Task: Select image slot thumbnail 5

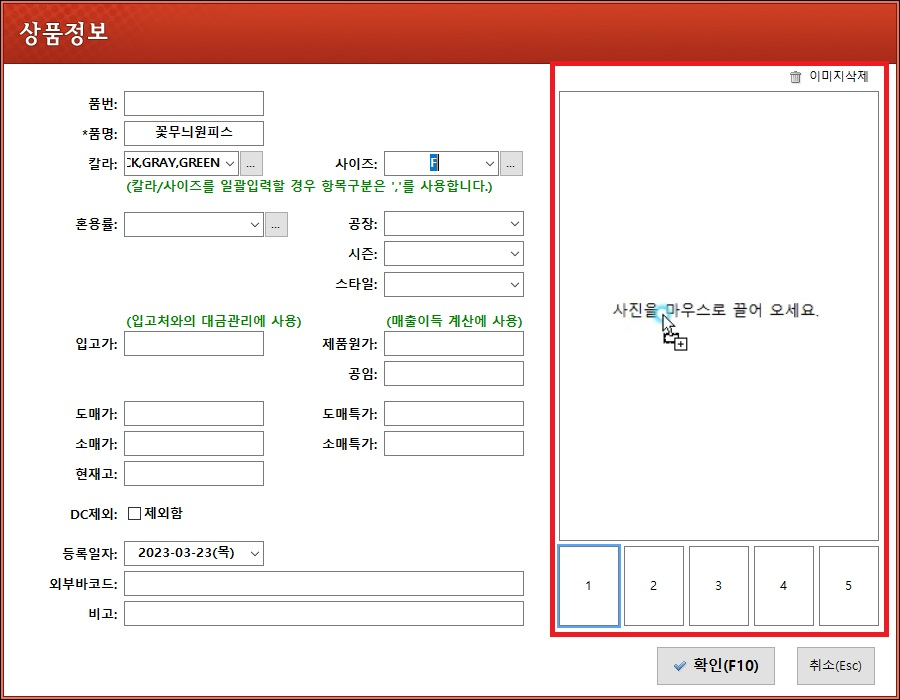Action: click(x=848, y=585)
